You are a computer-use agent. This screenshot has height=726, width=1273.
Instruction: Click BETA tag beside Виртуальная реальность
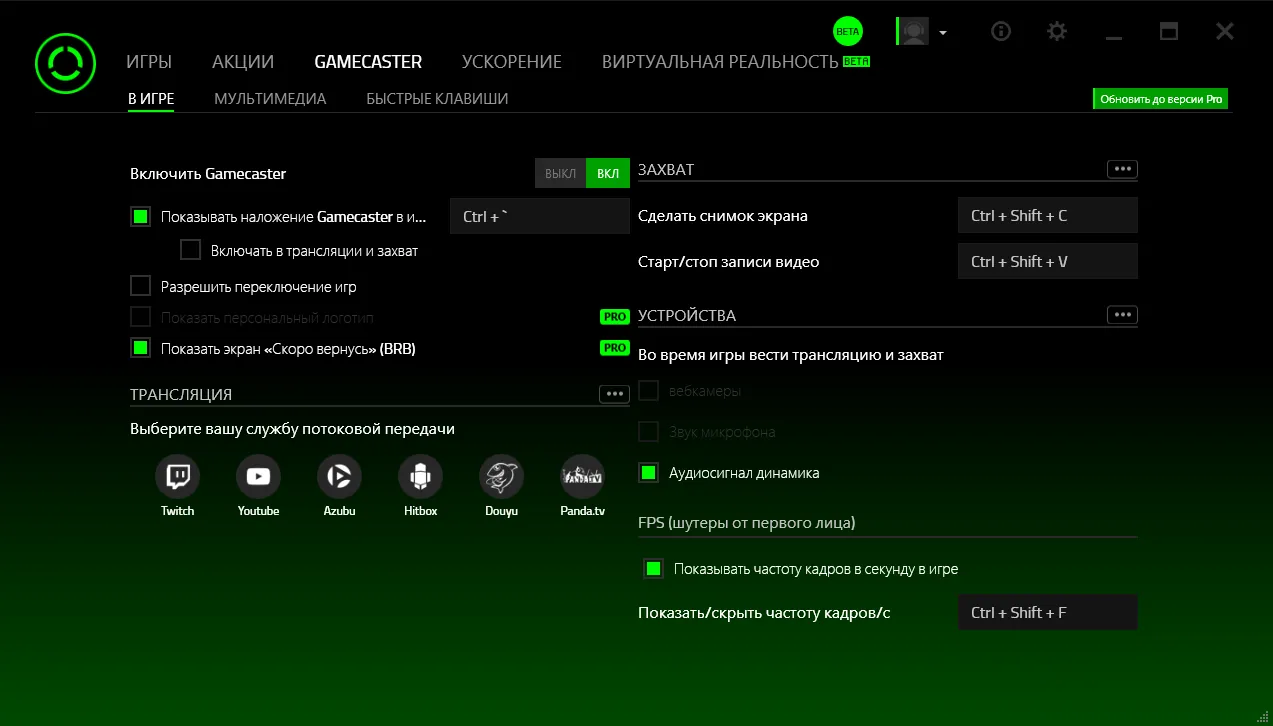click(857, 61)
